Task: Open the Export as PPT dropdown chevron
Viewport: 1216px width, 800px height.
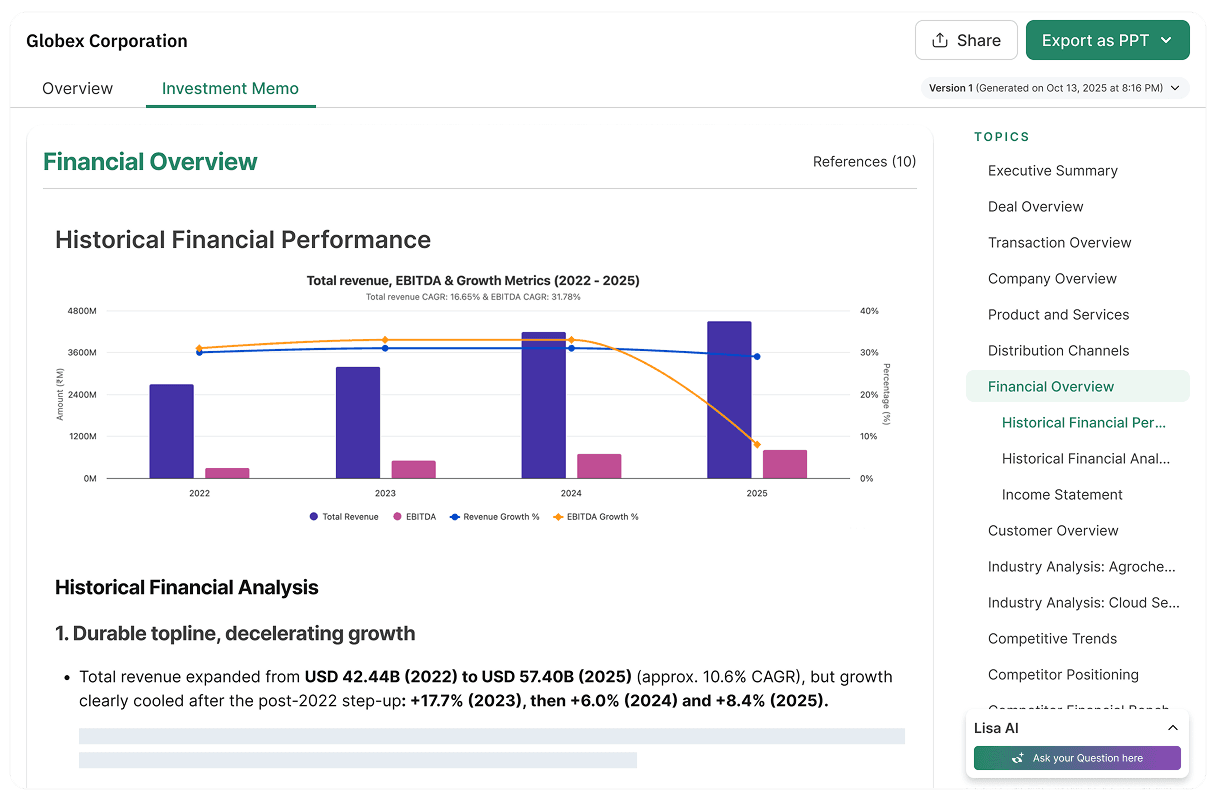Action: click(x=1166, y=41)
